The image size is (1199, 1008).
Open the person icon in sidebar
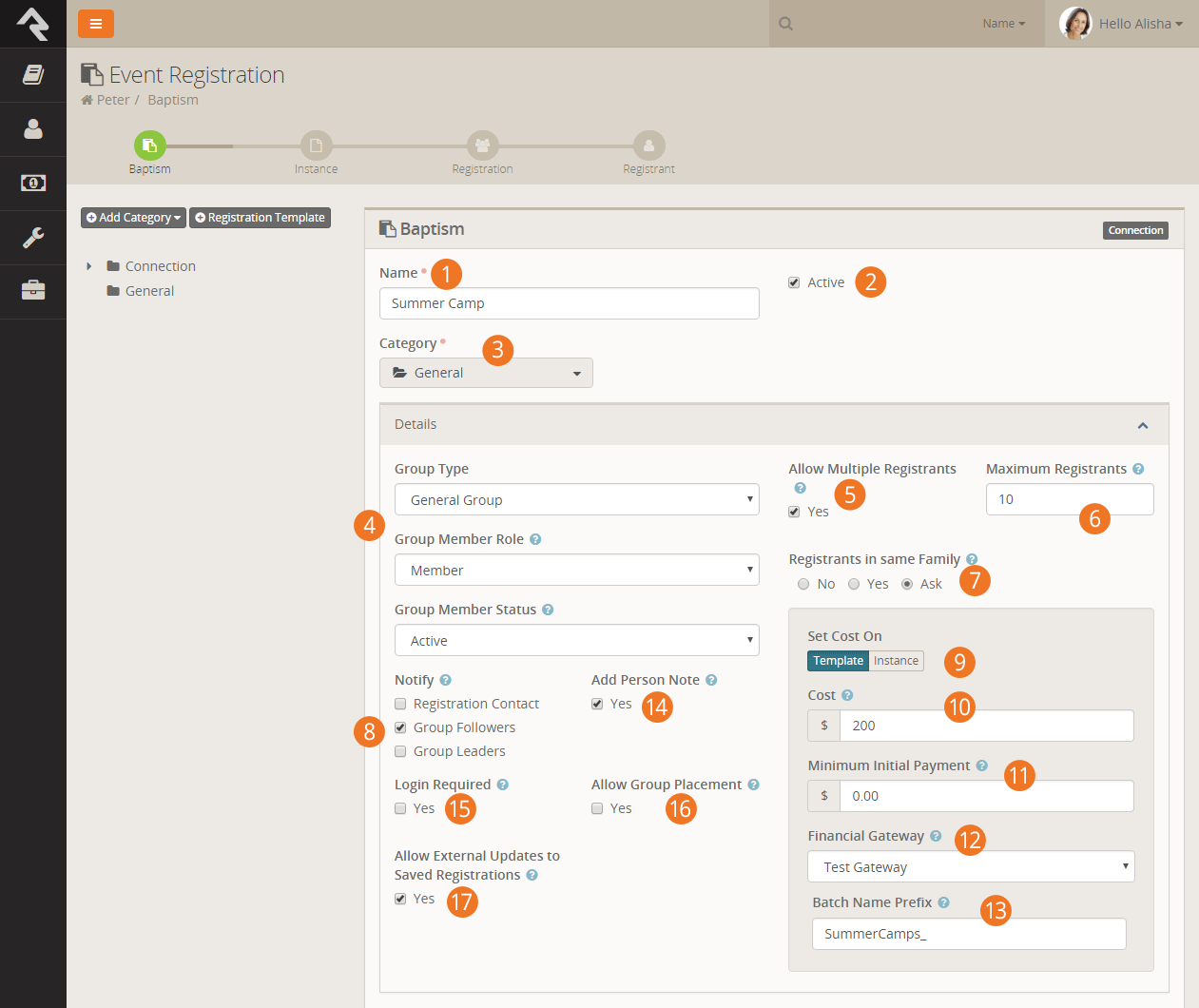[x=33, y=128]
